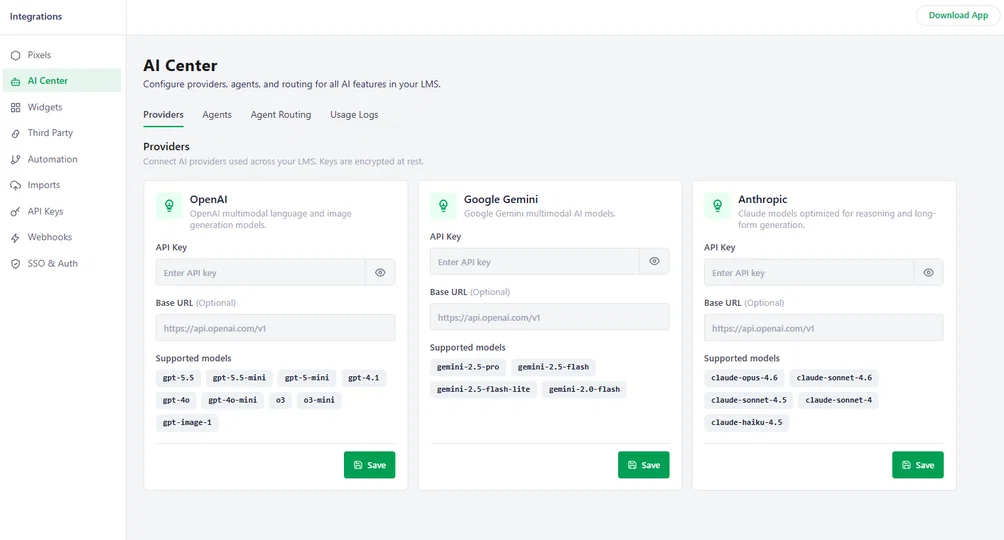Screen dimensions: 1004x540
Task: Click the gemini-2.0-flash model tag
Action: click(x=584, y=389)
